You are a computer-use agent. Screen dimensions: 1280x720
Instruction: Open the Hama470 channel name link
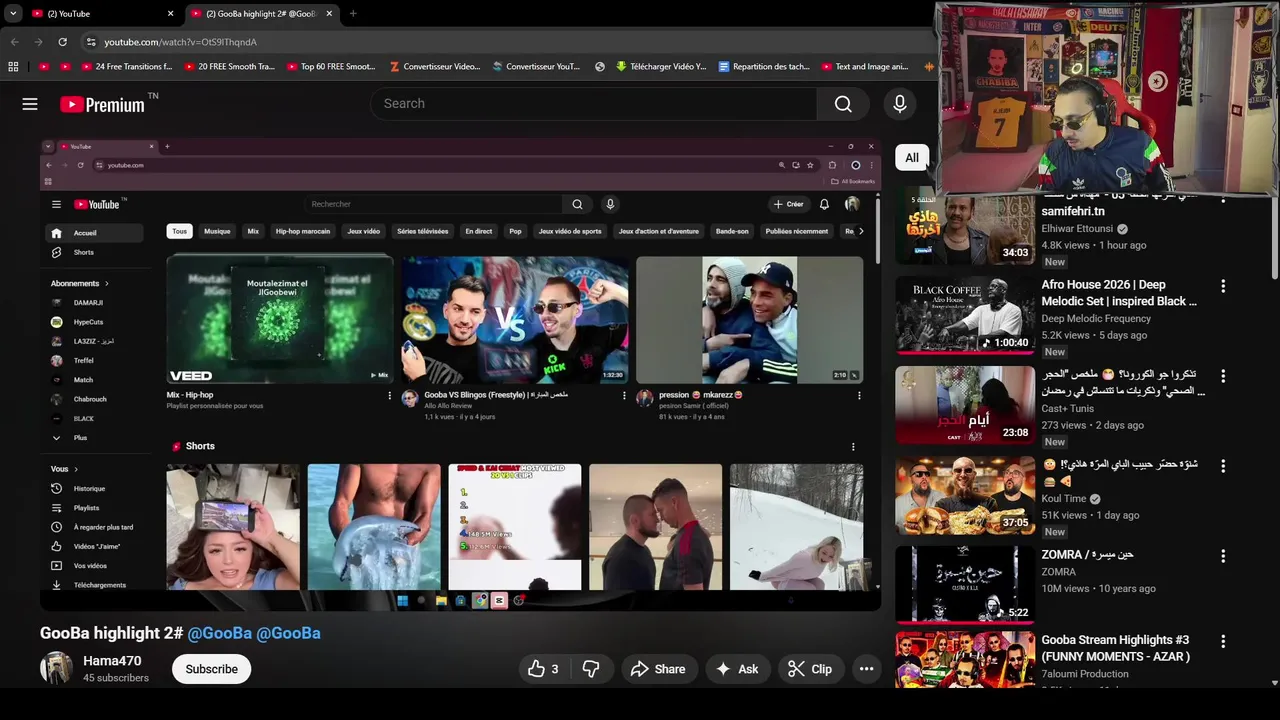point(112,661)
